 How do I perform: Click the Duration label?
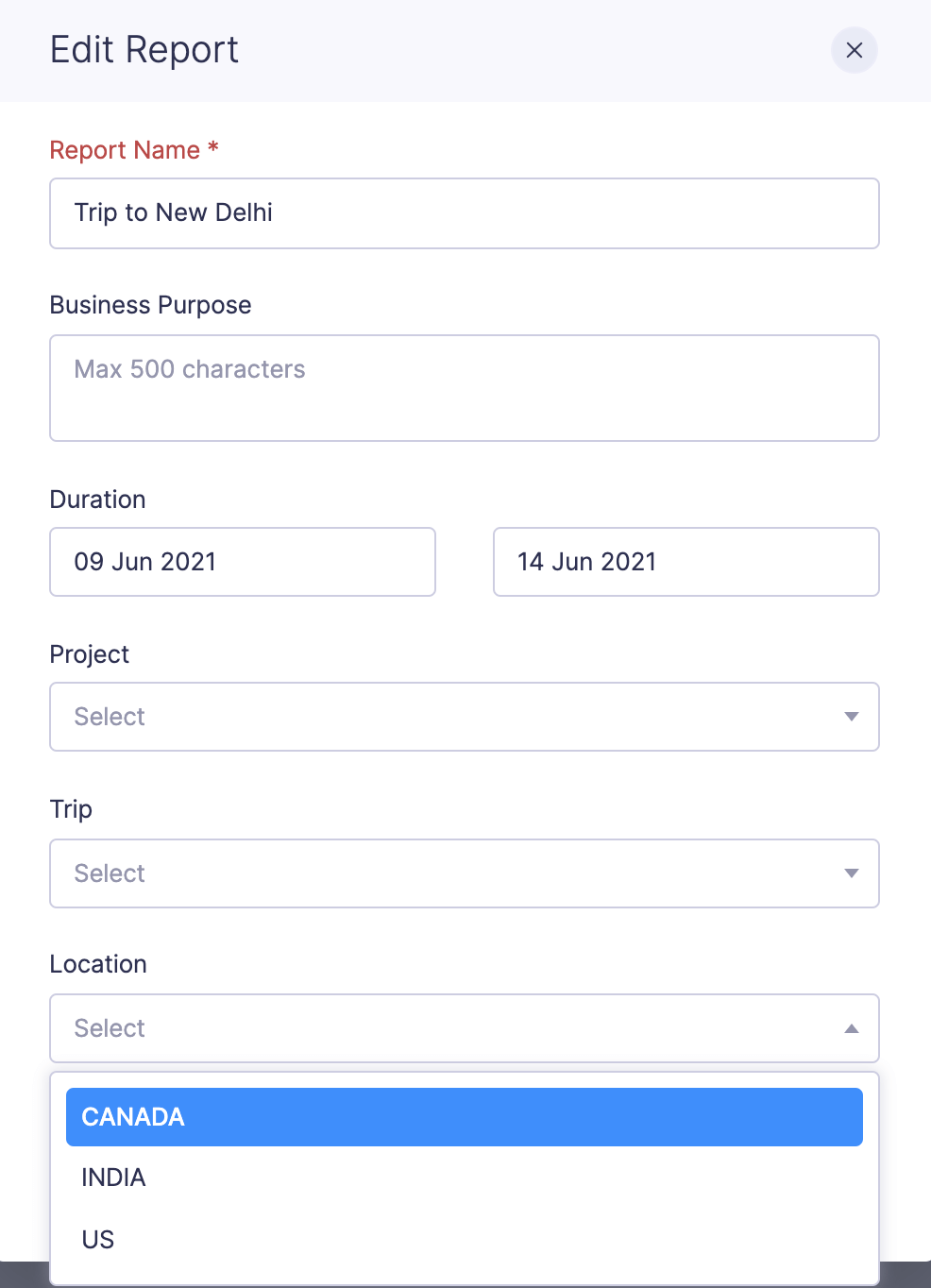pos(97,500)
